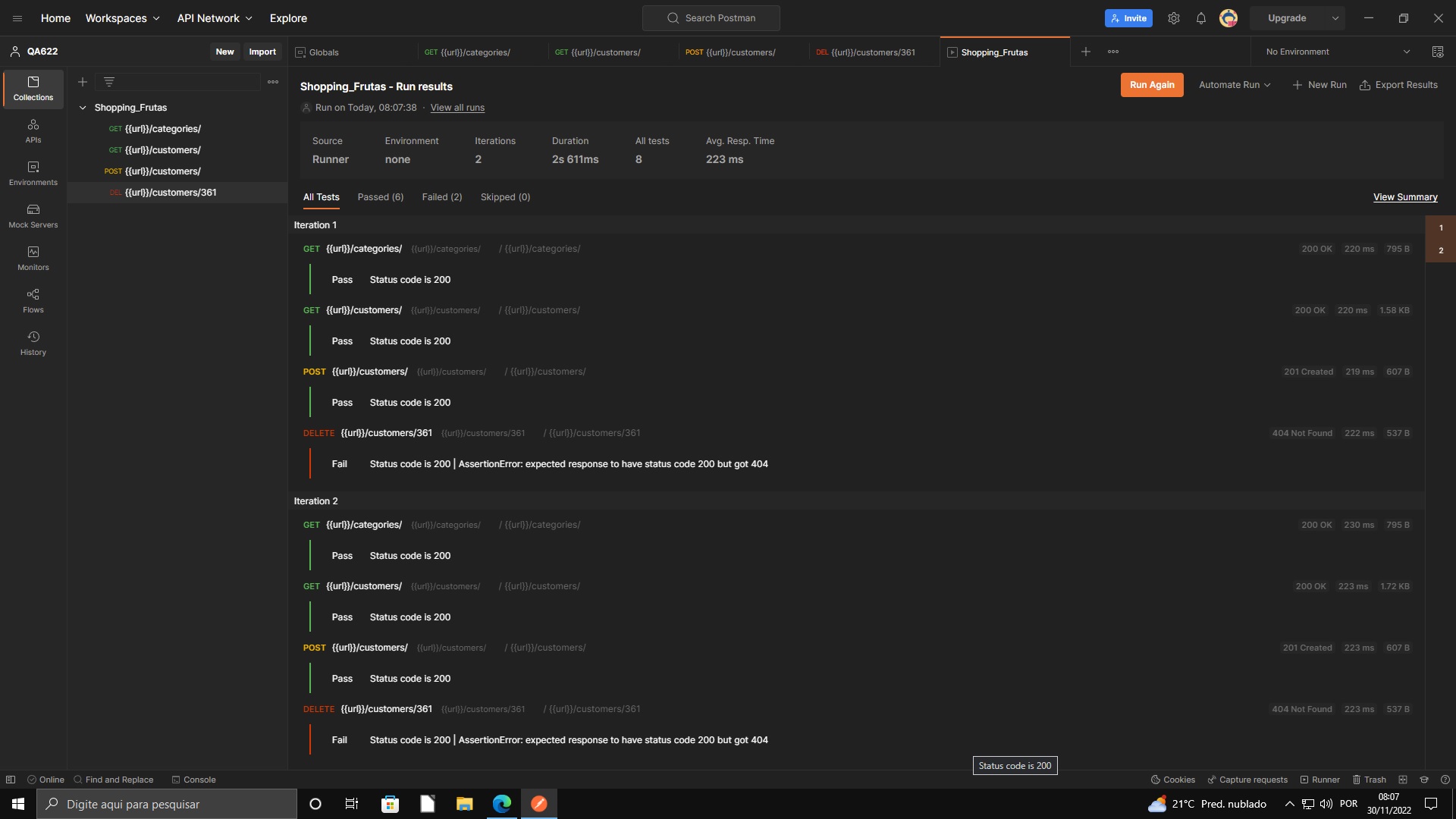Toggle Capture requests in the status bar
The width and height of the screenshot is (1456, 819).
(1247, 780)
